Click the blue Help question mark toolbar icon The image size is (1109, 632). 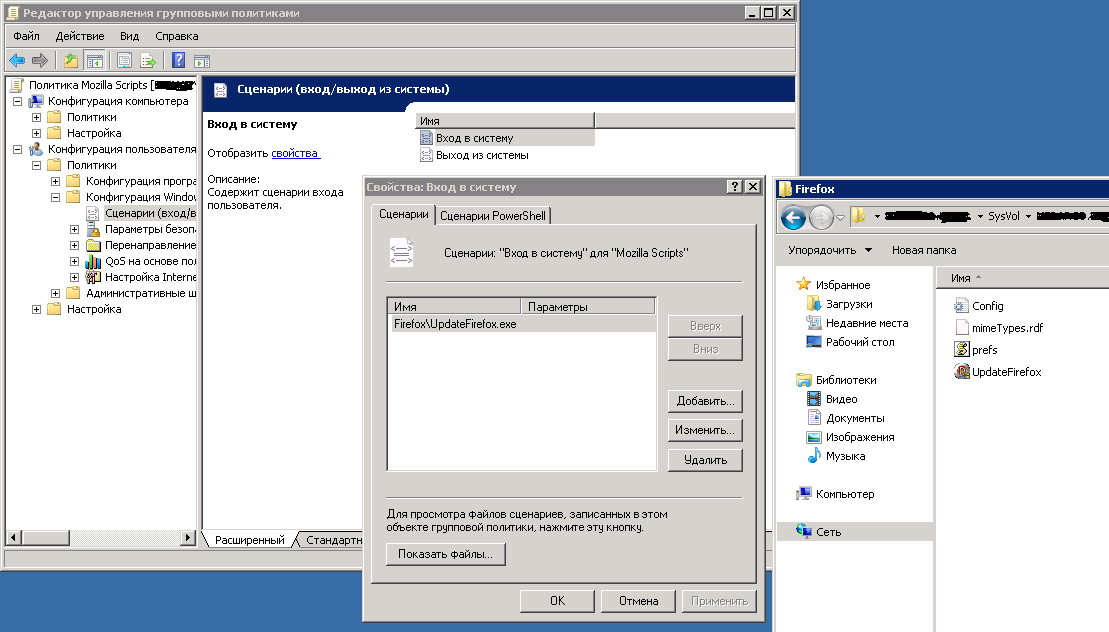click(179, 61)
